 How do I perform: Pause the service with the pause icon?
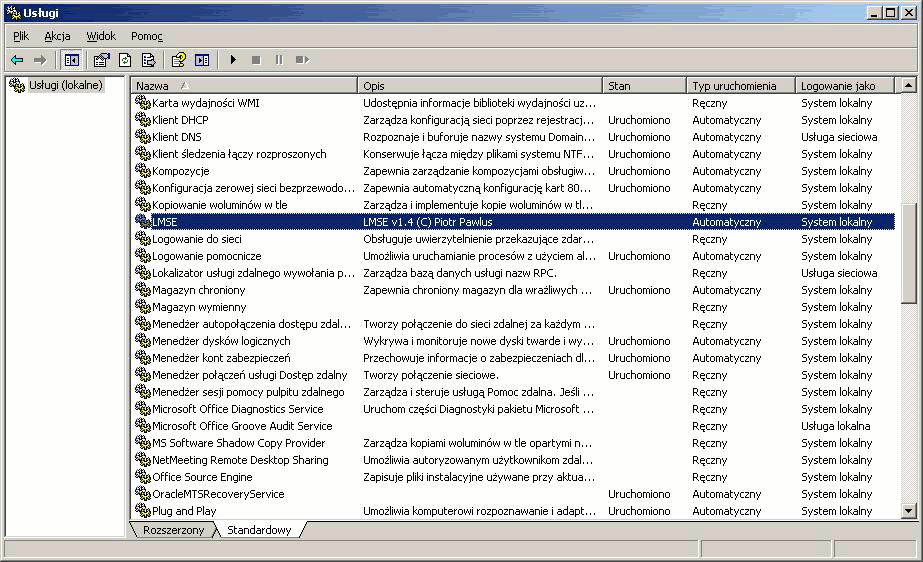pyautogui.click(x=279, y=60)
